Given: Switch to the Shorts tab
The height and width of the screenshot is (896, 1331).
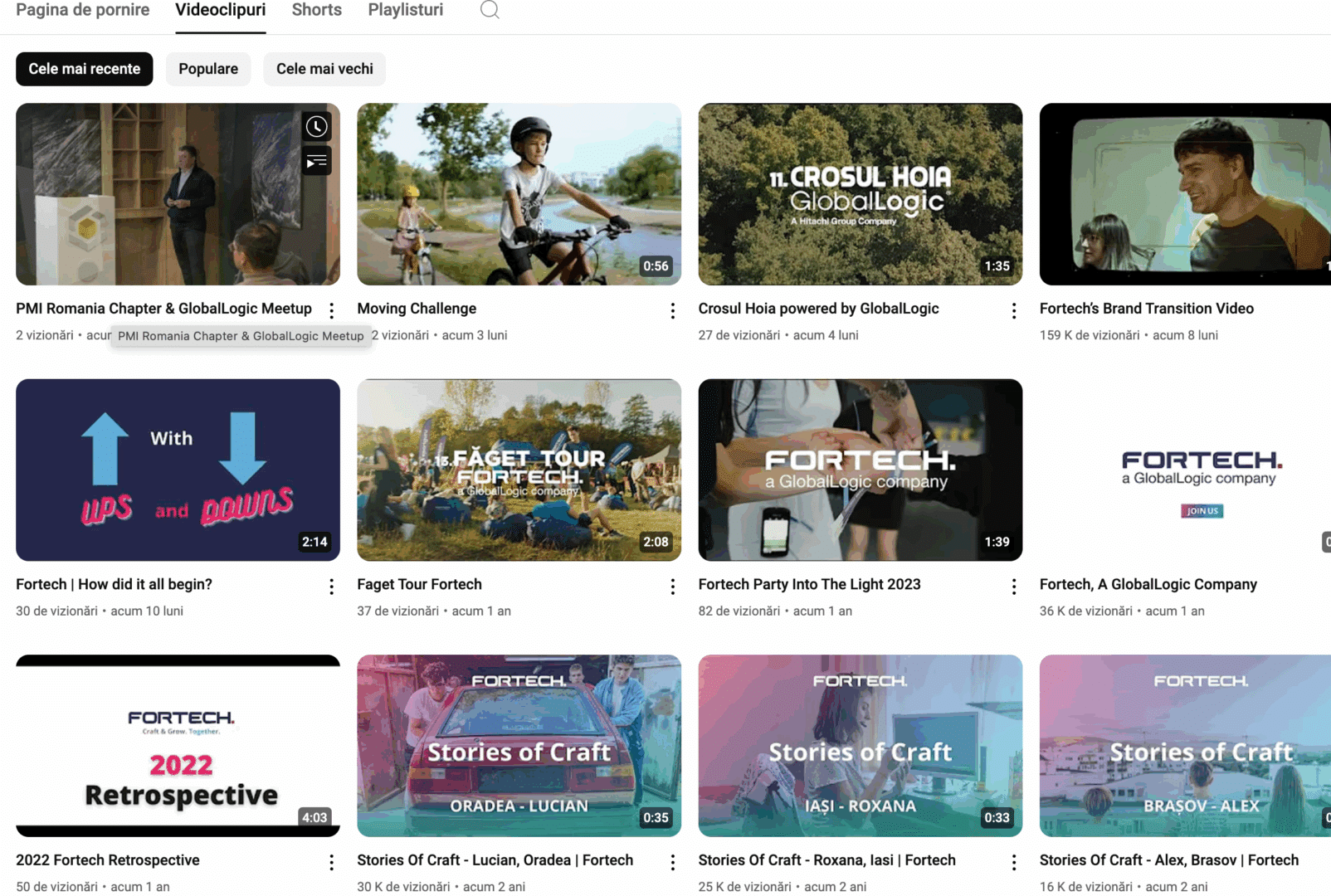Looking at the screenshot, I should 316,10.
